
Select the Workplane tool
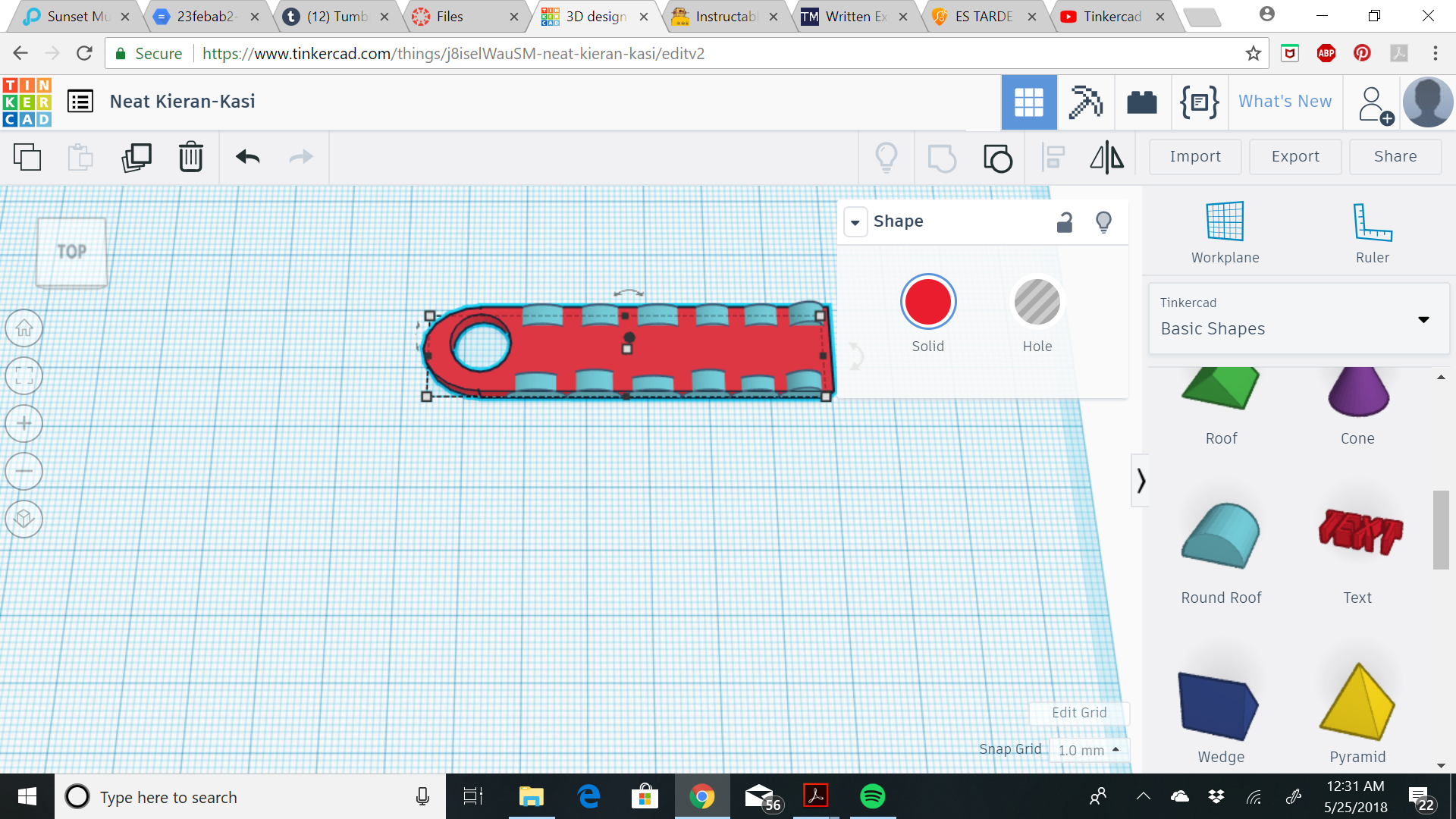point(1225,232)
